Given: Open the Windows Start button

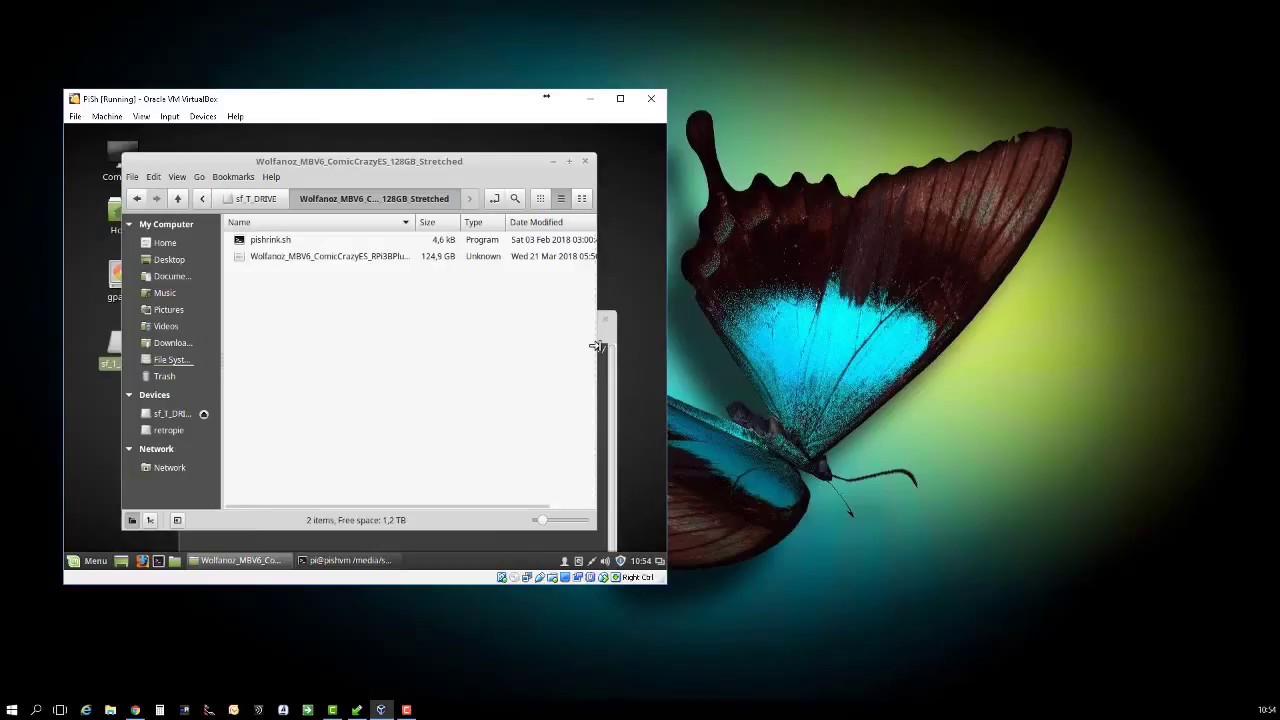Looking at the screenshot, I should coord(12,710).
